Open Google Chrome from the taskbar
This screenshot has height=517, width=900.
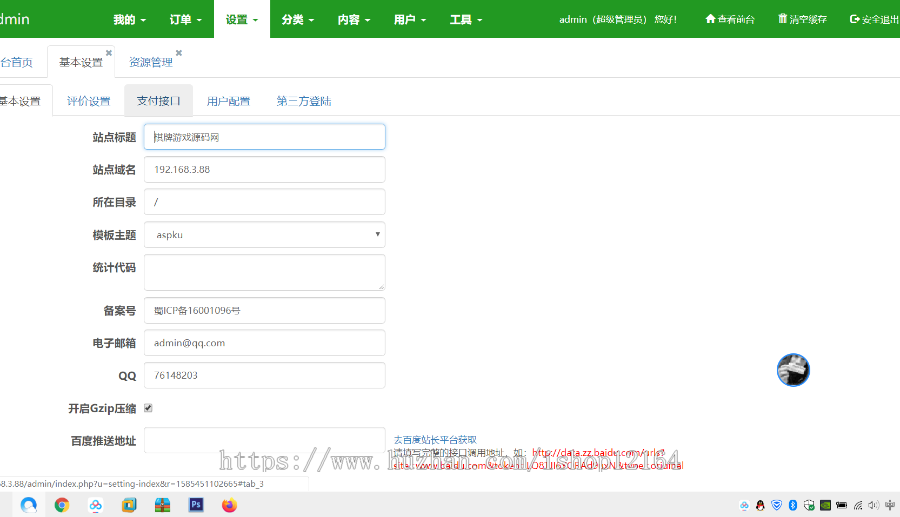[62, 505]
